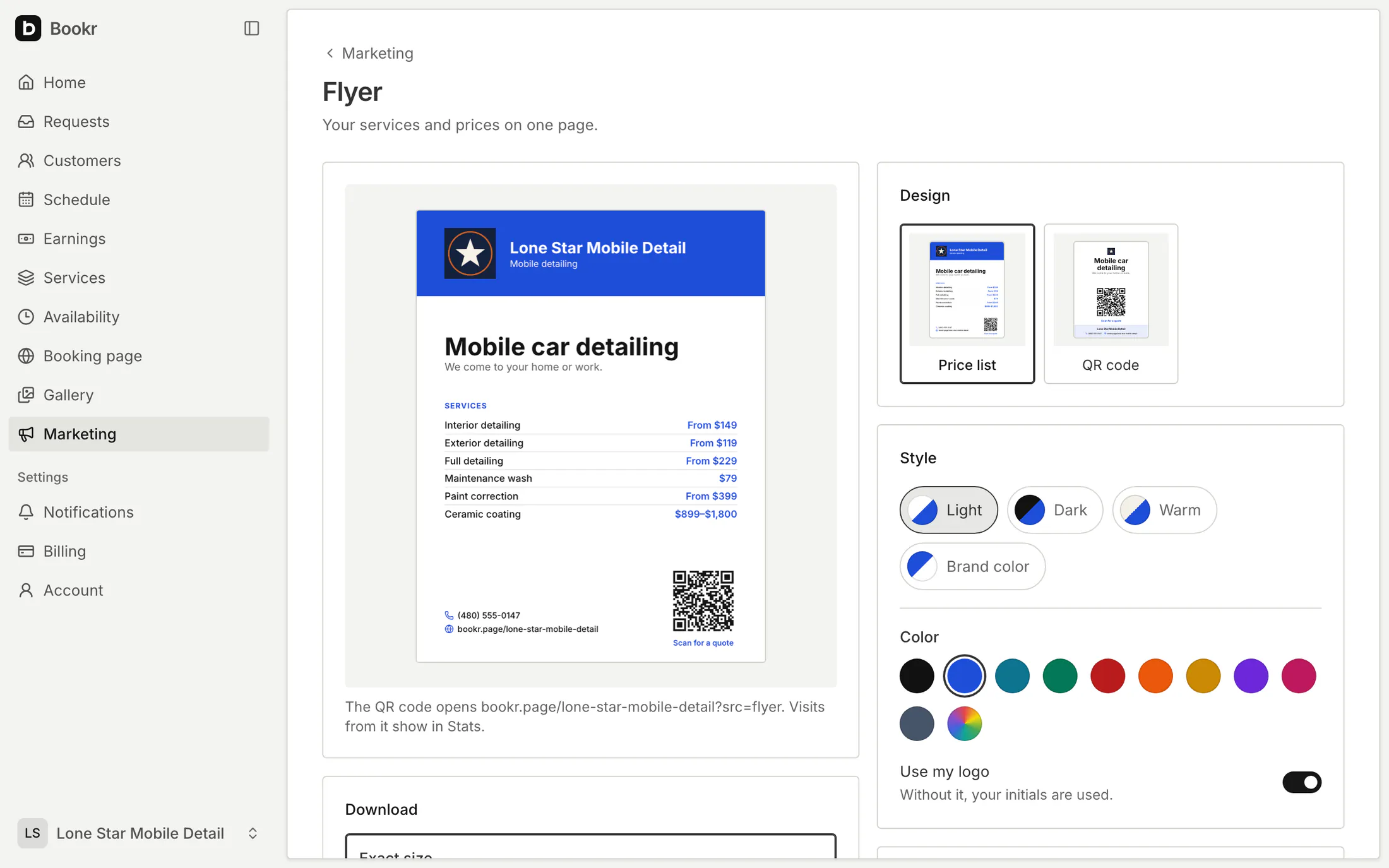This screenshot has width=1389, height=868.
Task: Open Requests inbox icon
Action: point(26,121)
